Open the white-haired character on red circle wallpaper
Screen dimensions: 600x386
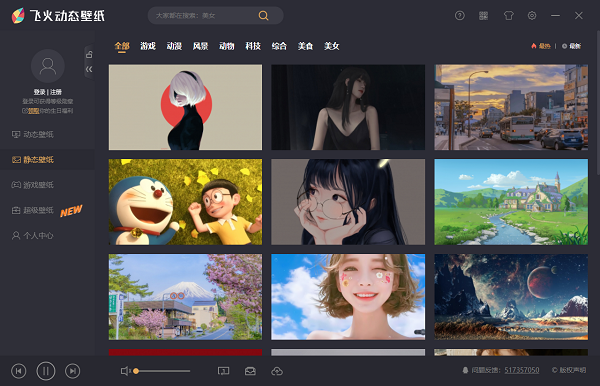click(185, 107)
